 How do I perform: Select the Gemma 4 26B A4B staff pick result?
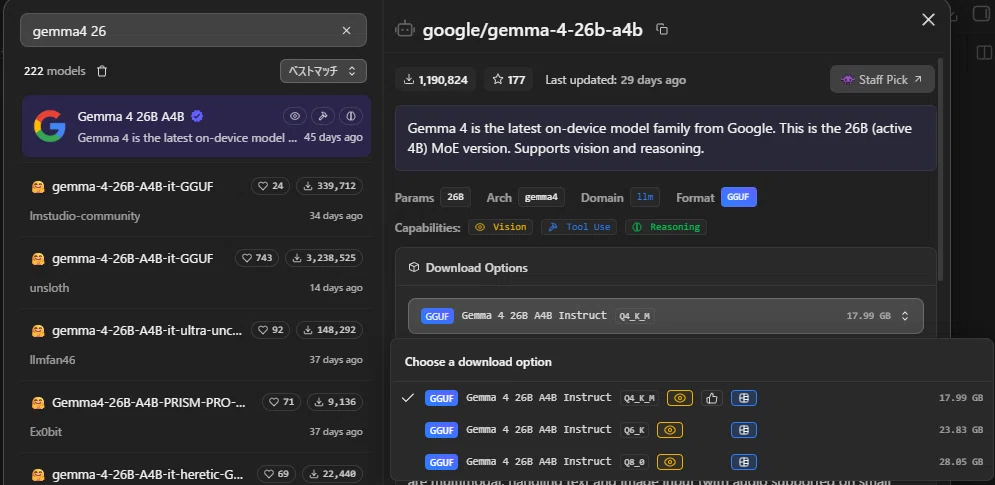(196, 126)
